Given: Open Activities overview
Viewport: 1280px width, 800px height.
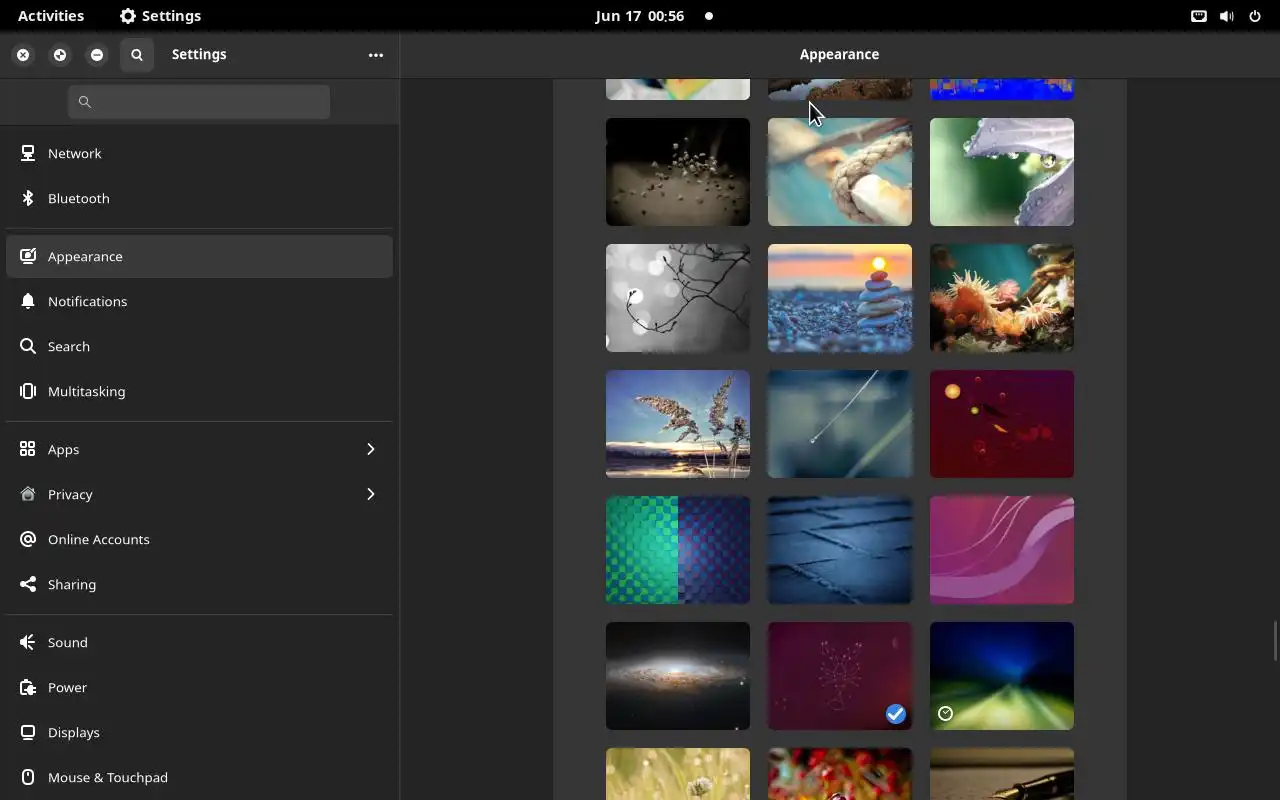Looking at the screenshot, I should click(51, 16).
